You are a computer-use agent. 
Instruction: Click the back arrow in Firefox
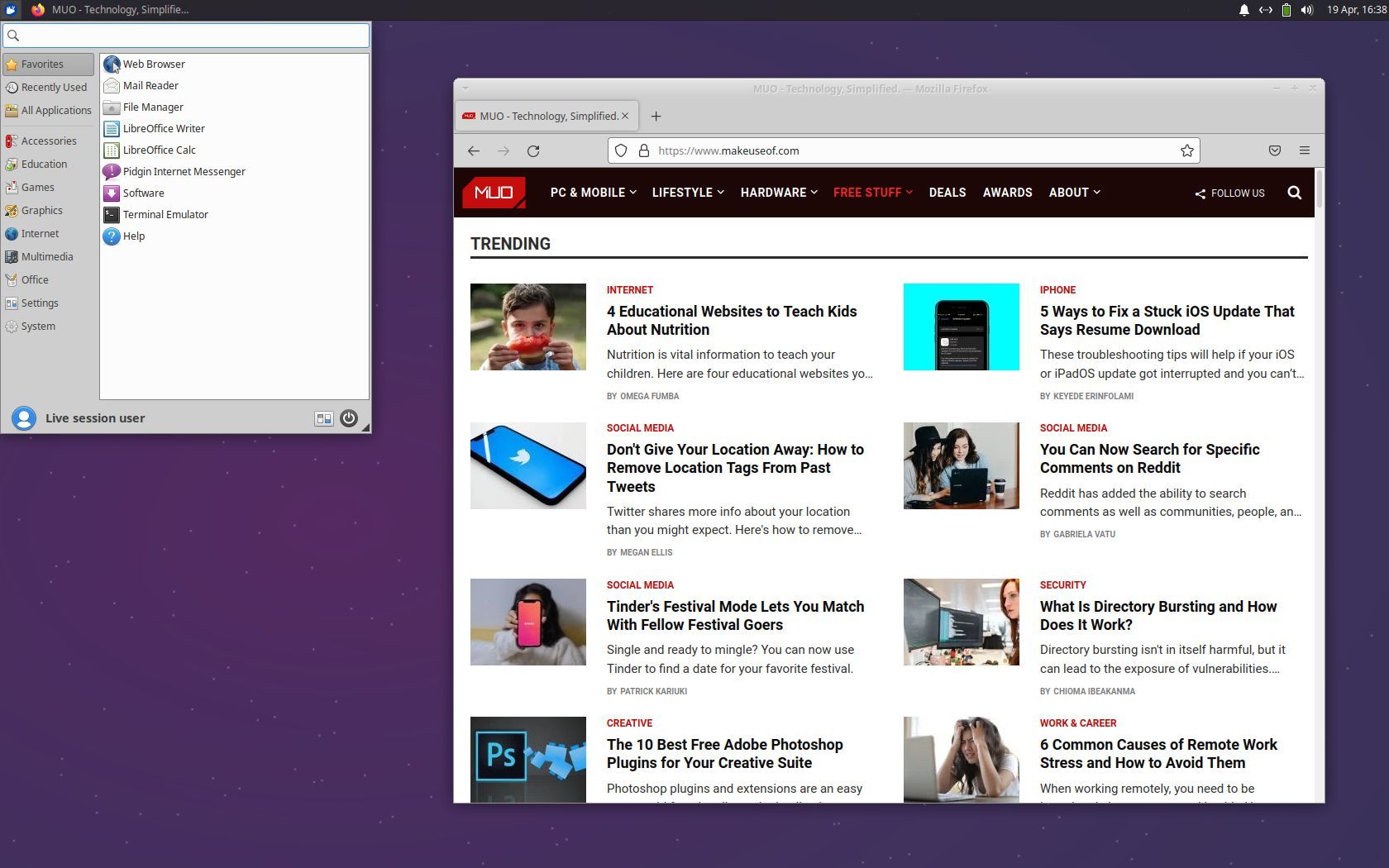[474, 150]
